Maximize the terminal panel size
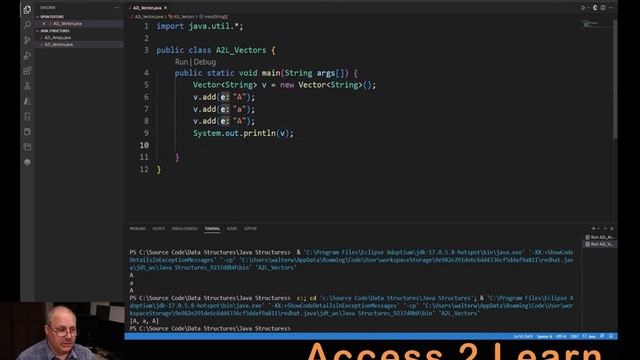This screenshot has height=360, width=640. pyautogui.click(x=605, y=229)
